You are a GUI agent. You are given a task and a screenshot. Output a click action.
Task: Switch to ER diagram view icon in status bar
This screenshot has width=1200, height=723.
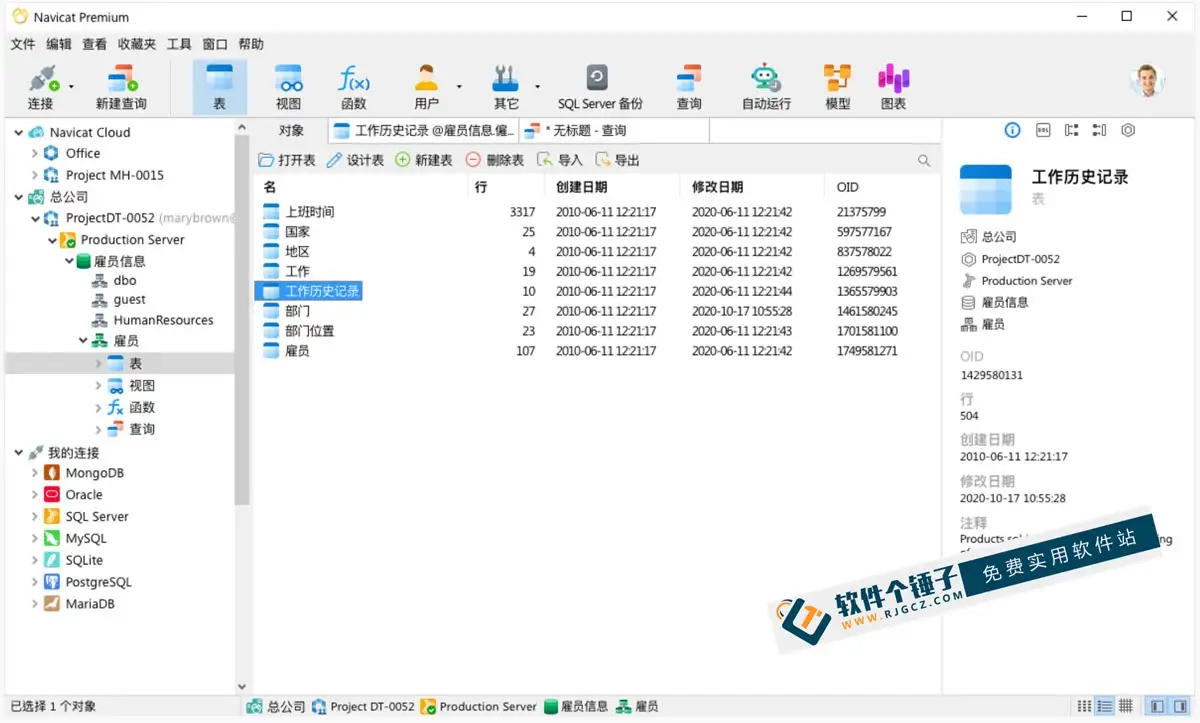click(x=1126, y=706)
